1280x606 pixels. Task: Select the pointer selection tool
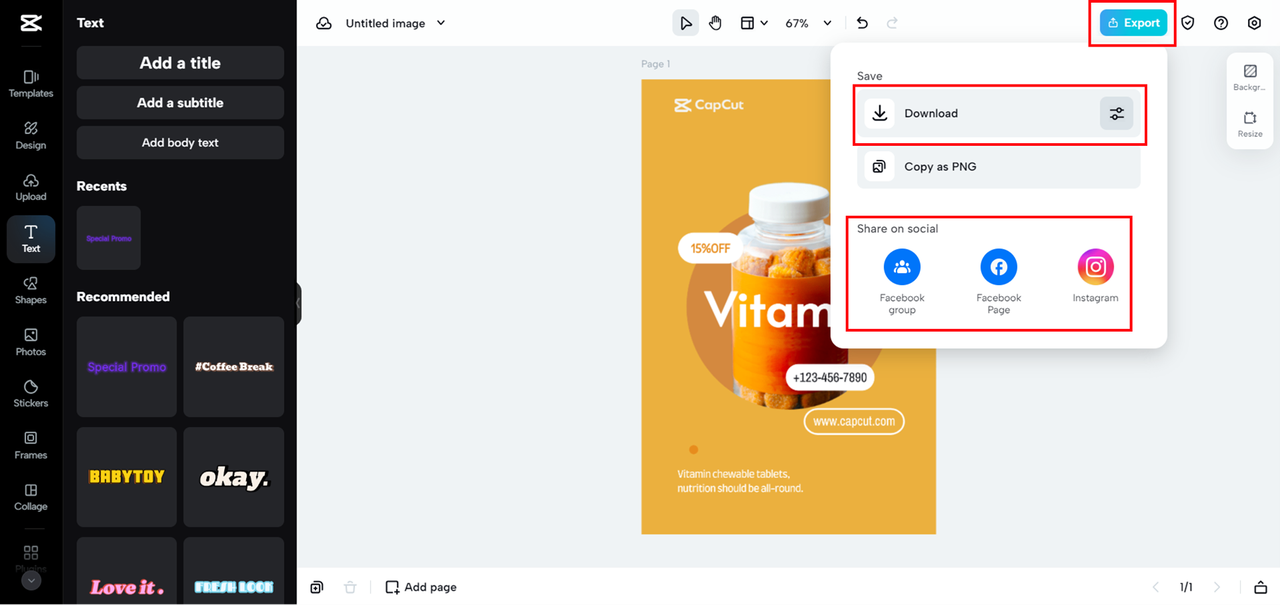[685, 23]
